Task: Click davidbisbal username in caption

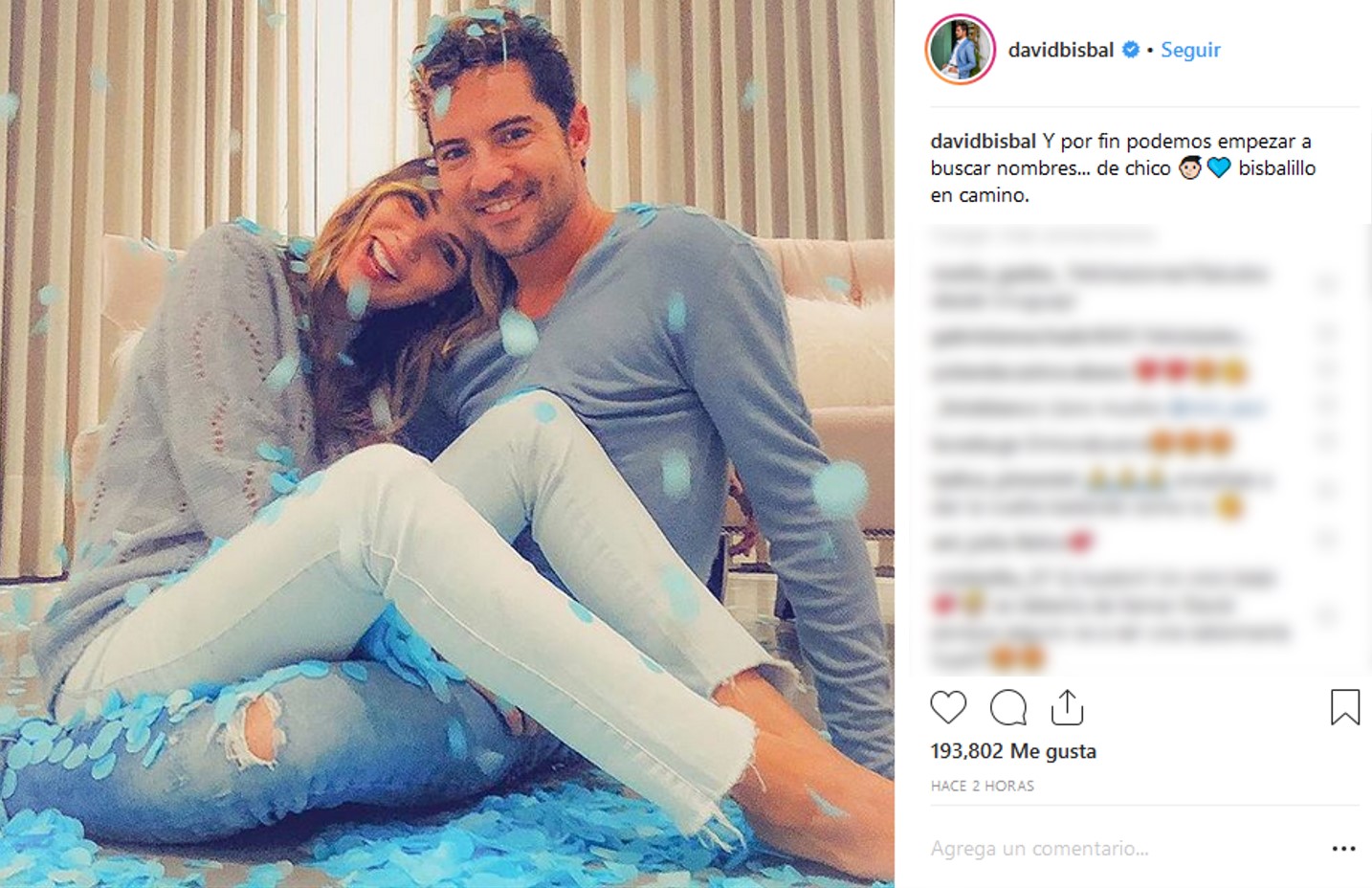Action: click(983, 141)
